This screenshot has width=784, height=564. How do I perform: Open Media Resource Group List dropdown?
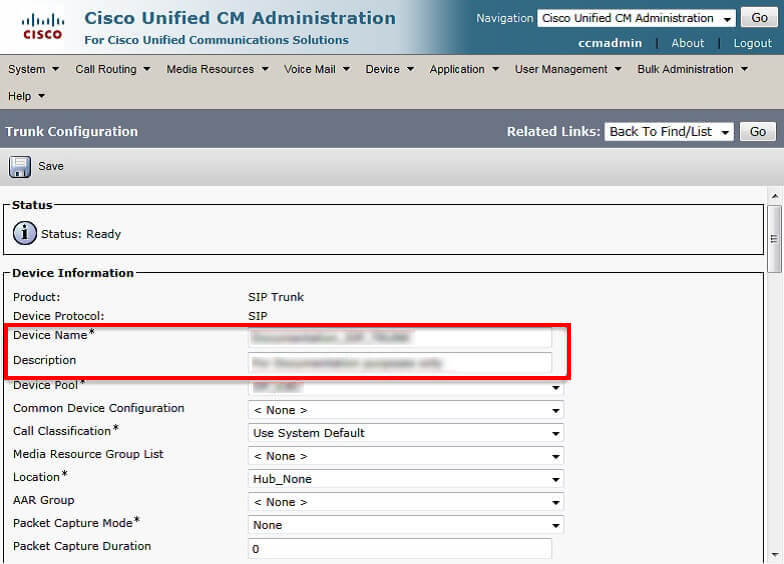(x=406, y=456)
